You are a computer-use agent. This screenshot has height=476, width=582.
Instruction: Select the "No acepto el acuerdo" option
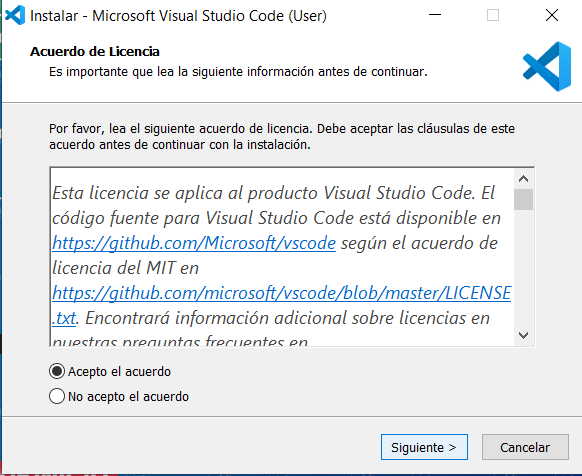point(57,396)
